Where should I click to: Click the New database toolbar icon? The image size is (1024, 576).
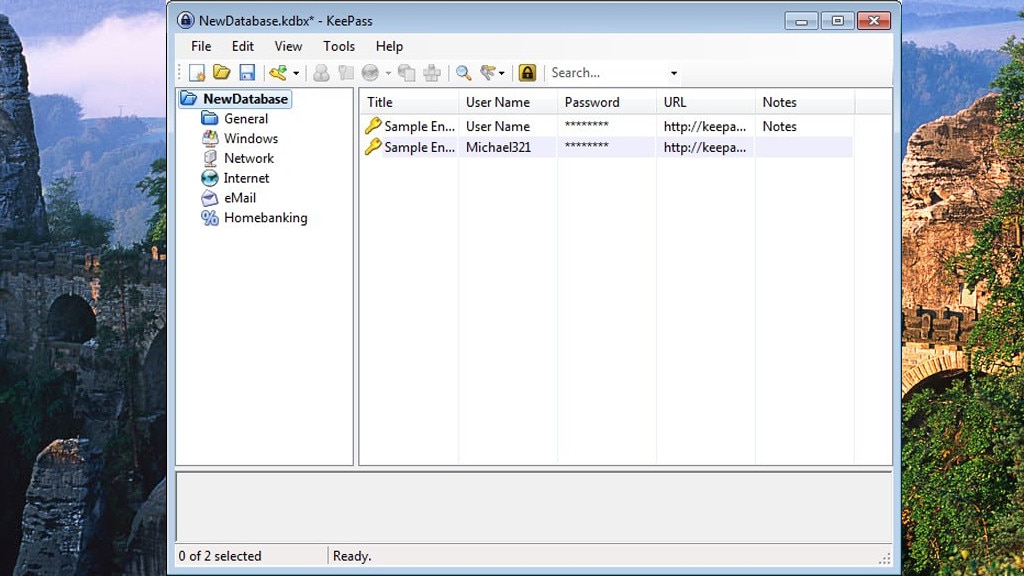(x=197, y=72)
